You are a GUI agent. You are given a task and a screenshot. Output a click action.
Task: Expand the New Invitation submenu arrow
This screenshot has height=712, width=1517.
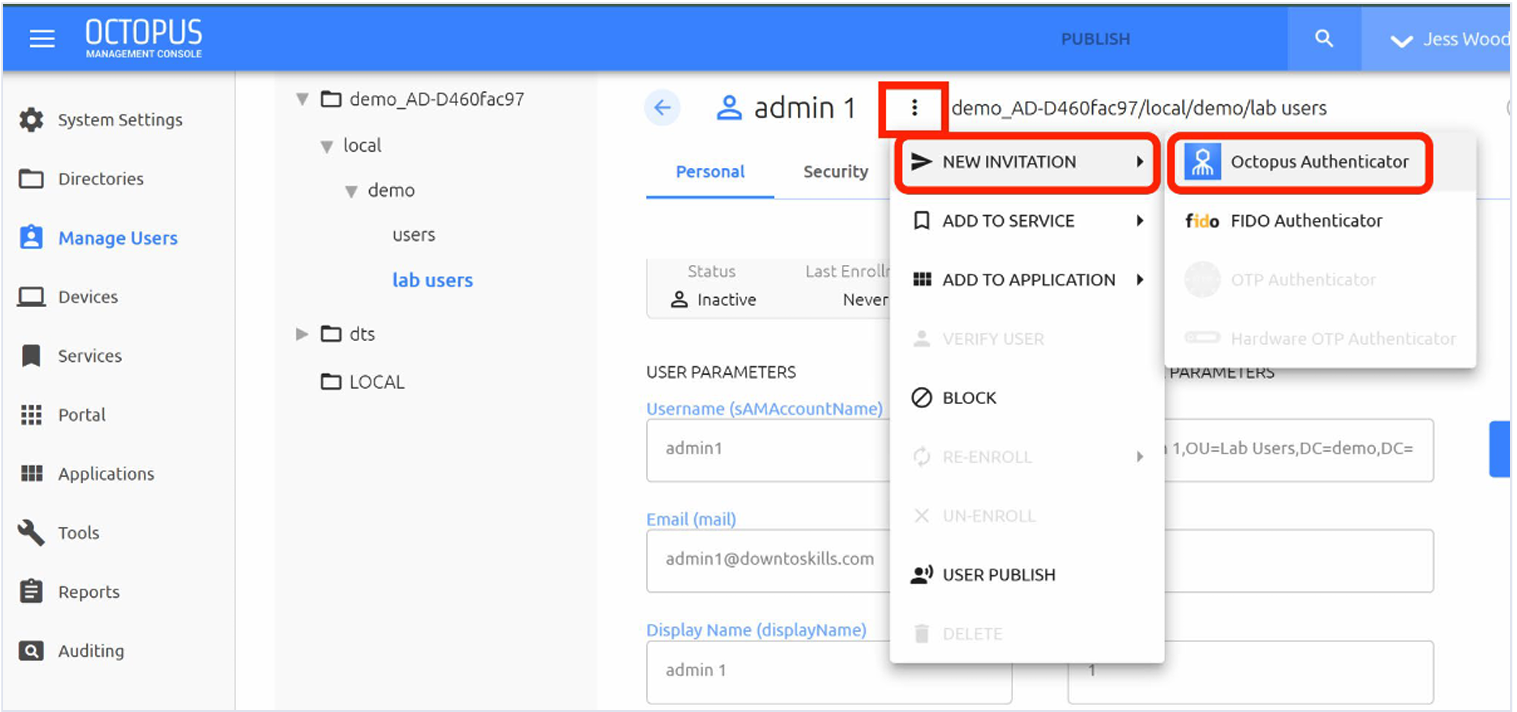click(1140, 162)
